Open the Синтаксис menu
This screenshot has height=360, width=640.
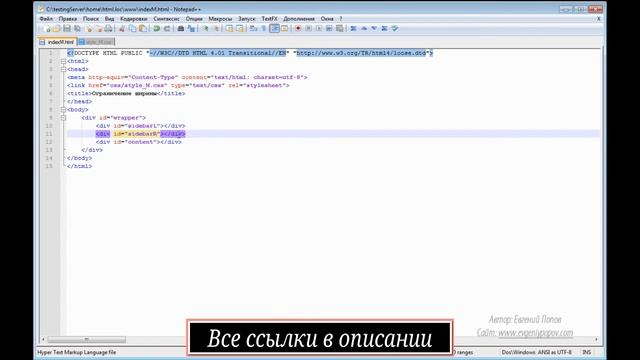[167, 19]
